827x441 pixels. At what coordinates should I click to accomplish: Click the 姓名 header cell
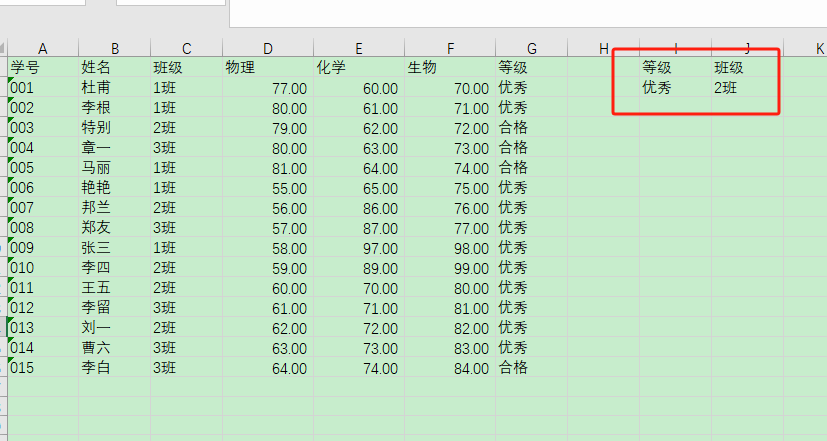click(114, 67)
